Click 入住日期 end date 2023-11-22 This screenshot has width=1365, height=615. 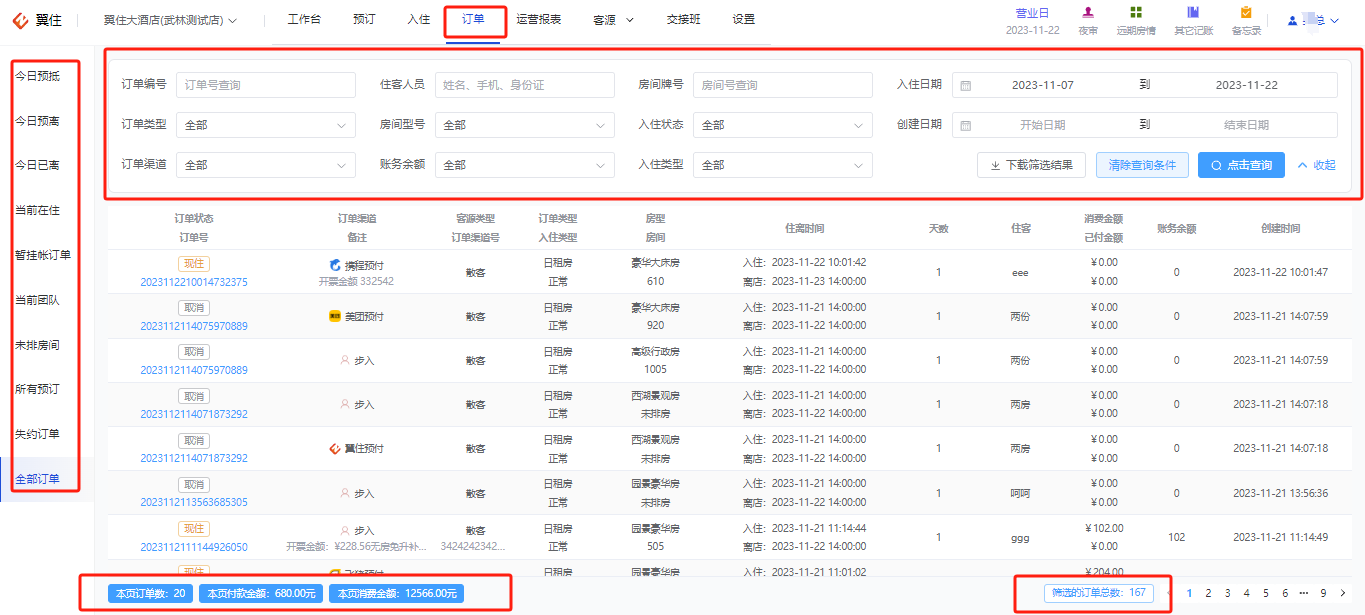point(1246,85)
